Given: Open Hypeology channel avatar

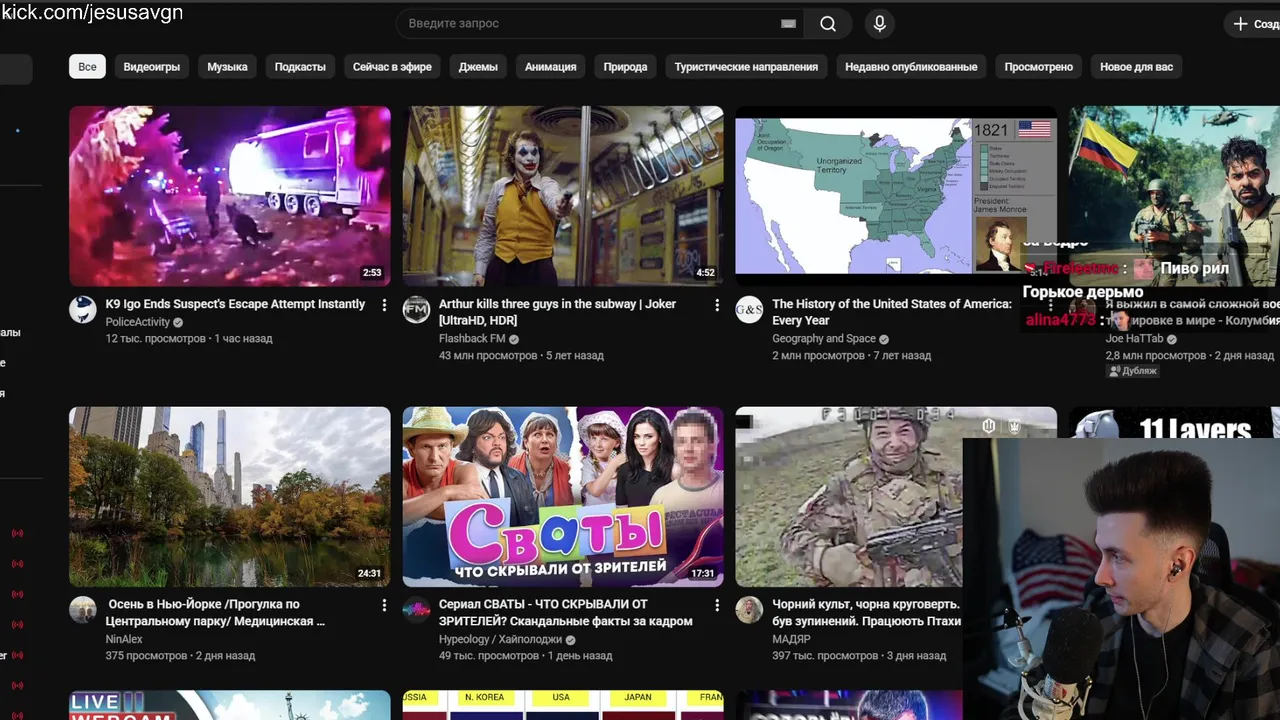Looking at the screenshot, I should tap(416, 609).
